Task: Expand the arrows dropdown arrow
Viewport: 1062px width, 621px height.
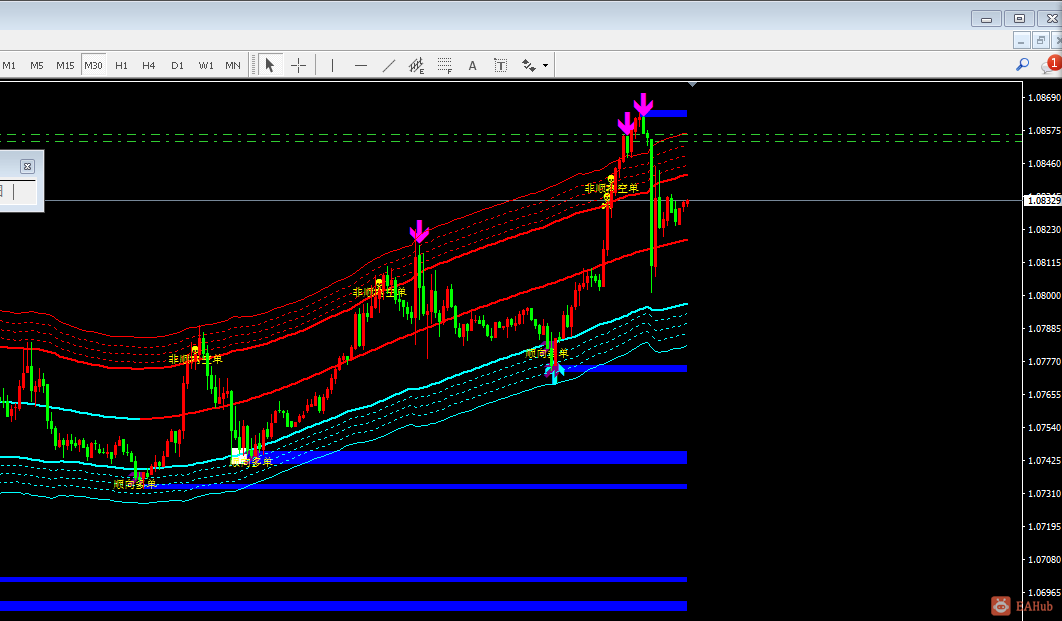Action: click(545, 66)
